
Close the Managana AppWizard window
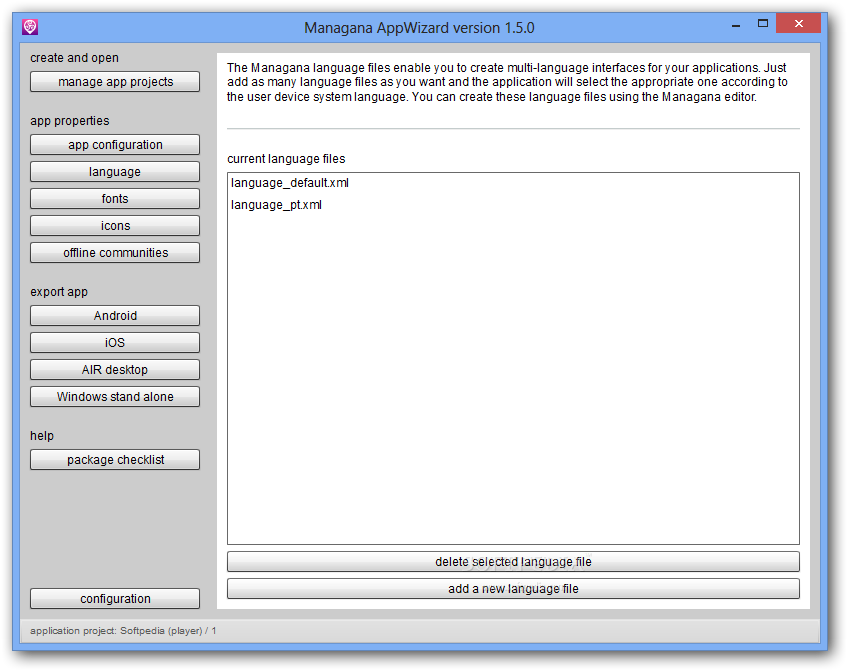point(798,24)
